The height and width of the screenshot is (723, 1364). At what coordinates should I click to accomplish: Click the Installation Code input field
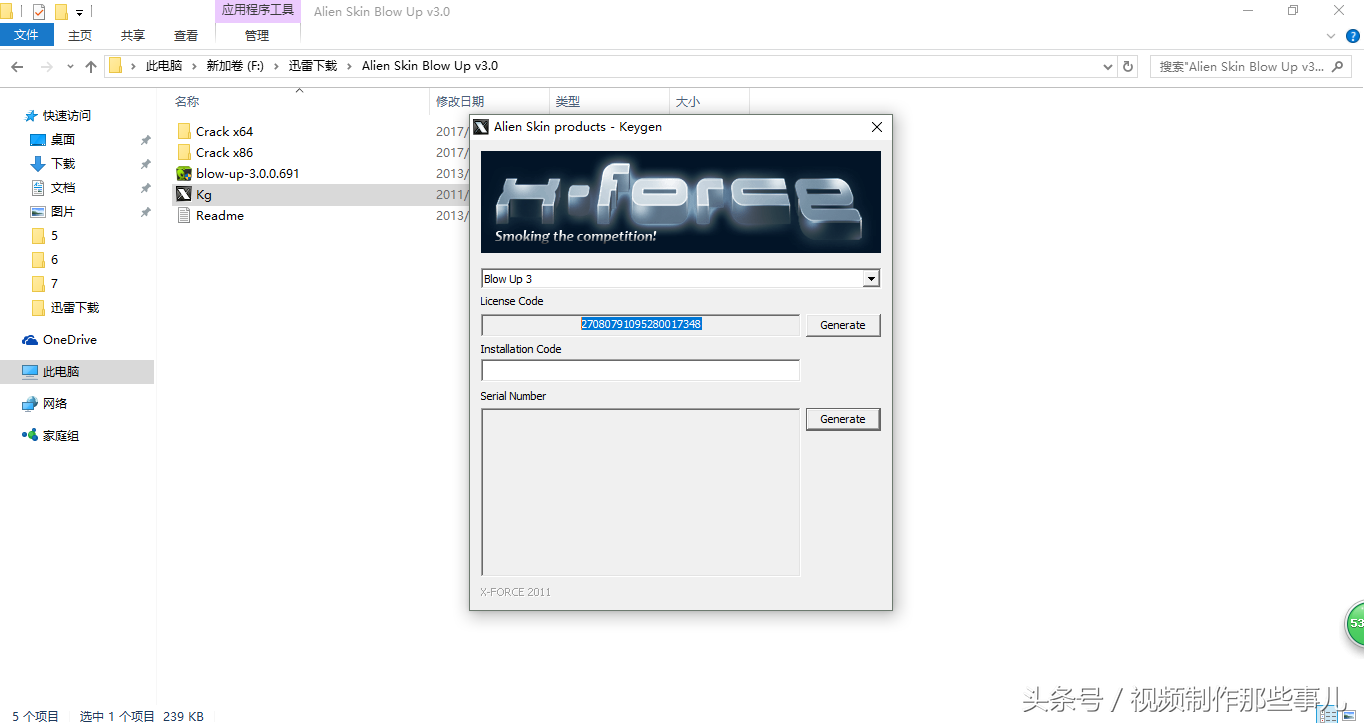pyautogui.click(x=640, y=371)
